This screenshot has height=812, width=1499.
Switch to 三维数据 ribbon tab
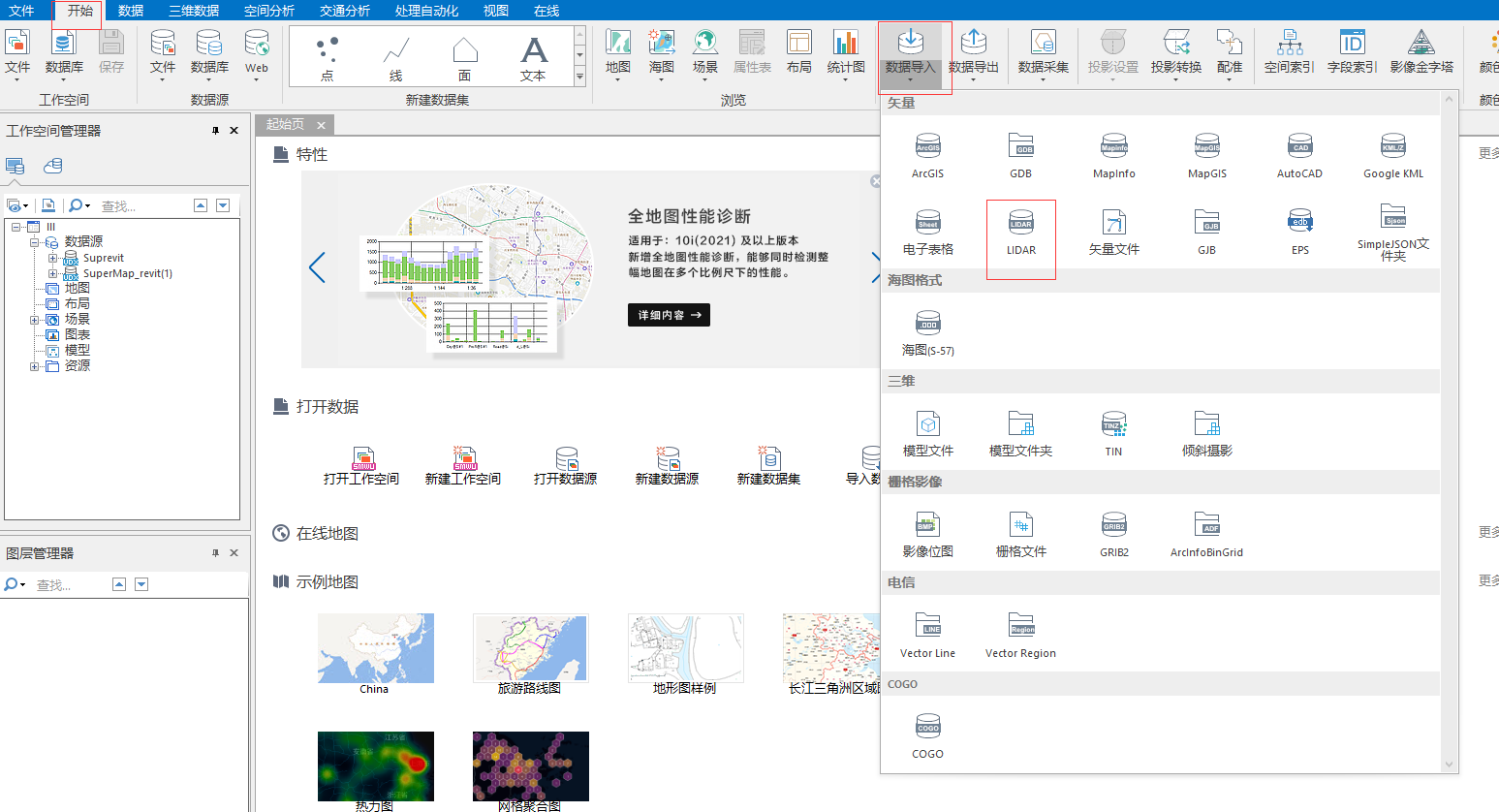tap(194, 11)
